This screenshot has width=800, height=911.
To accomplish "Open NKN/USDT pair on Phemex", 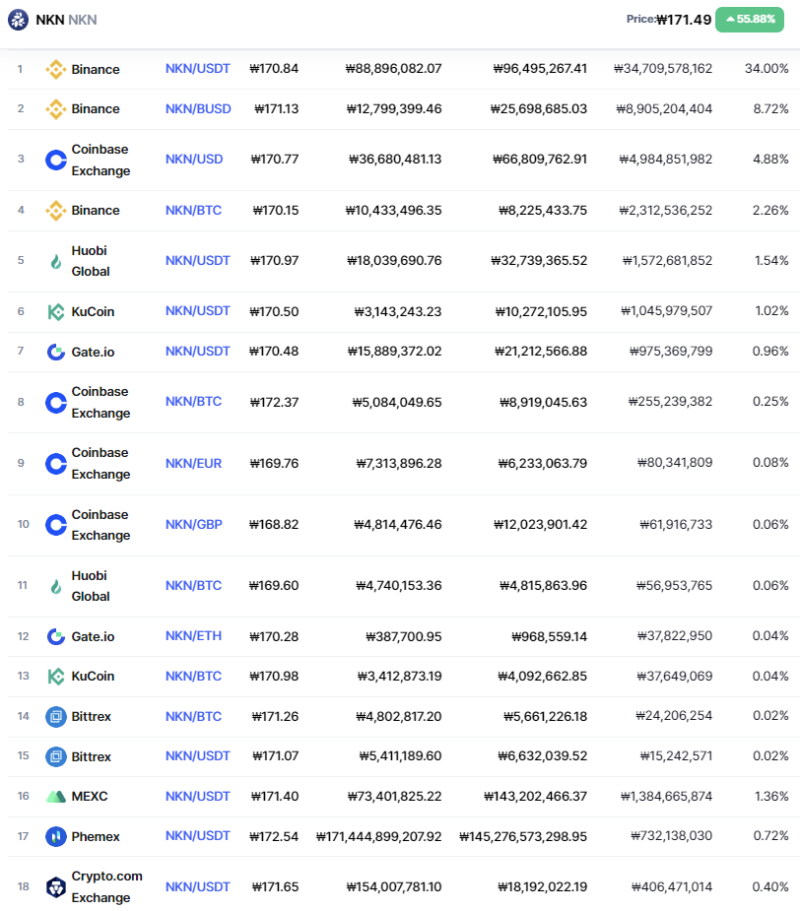I will pos(198,835).
